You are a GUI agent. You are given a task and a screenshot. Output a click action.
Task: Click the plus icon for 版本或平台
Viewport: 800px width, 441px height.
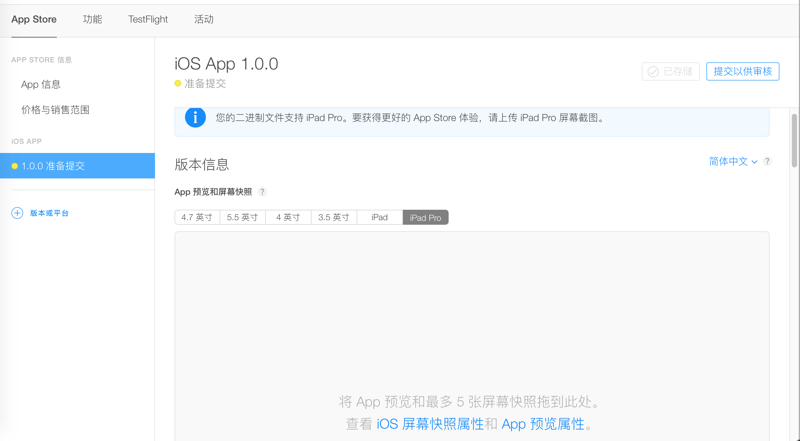tap(17, 213)
